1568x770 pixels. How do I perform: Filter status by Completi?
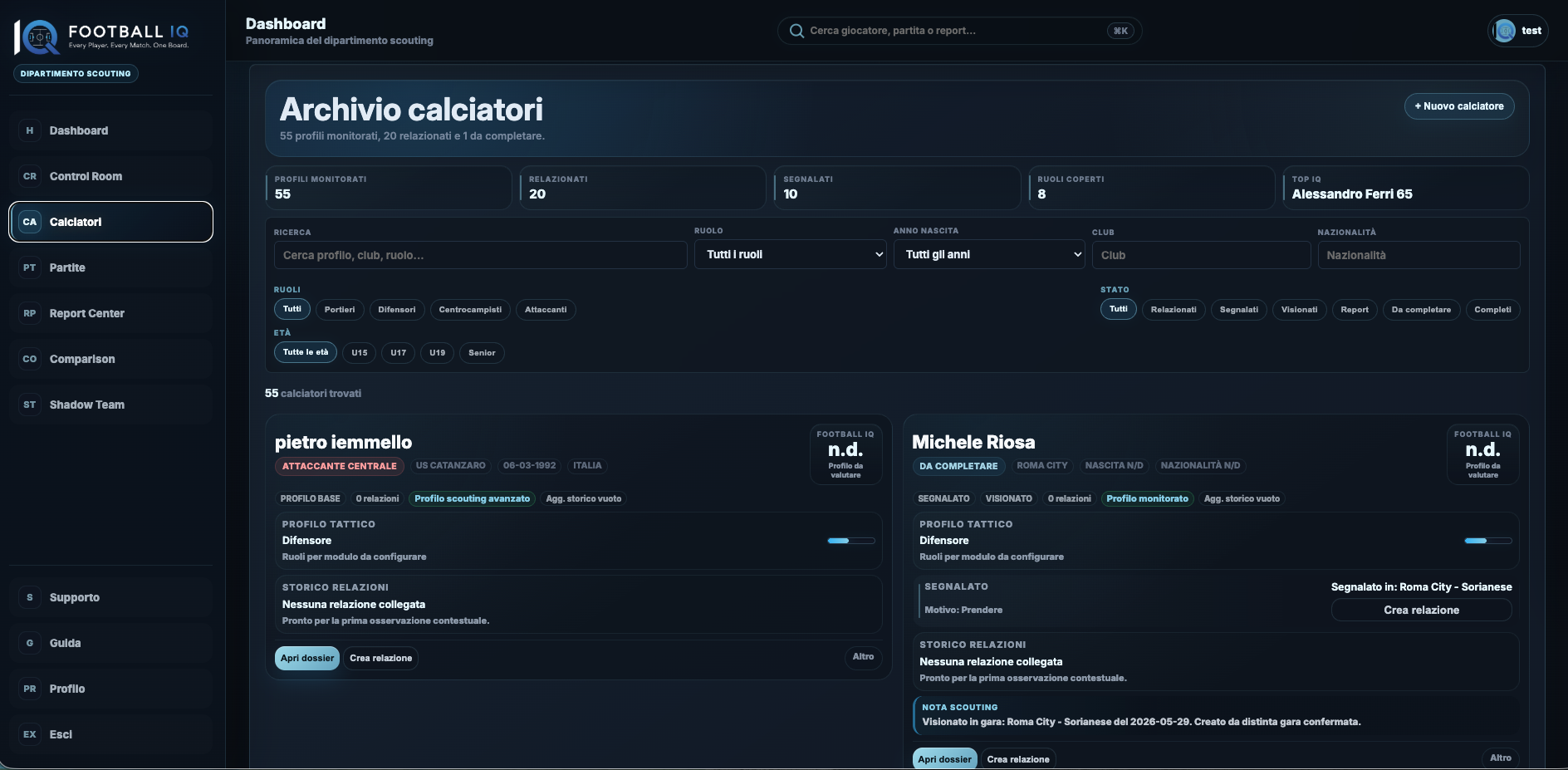coord(1492,310)
